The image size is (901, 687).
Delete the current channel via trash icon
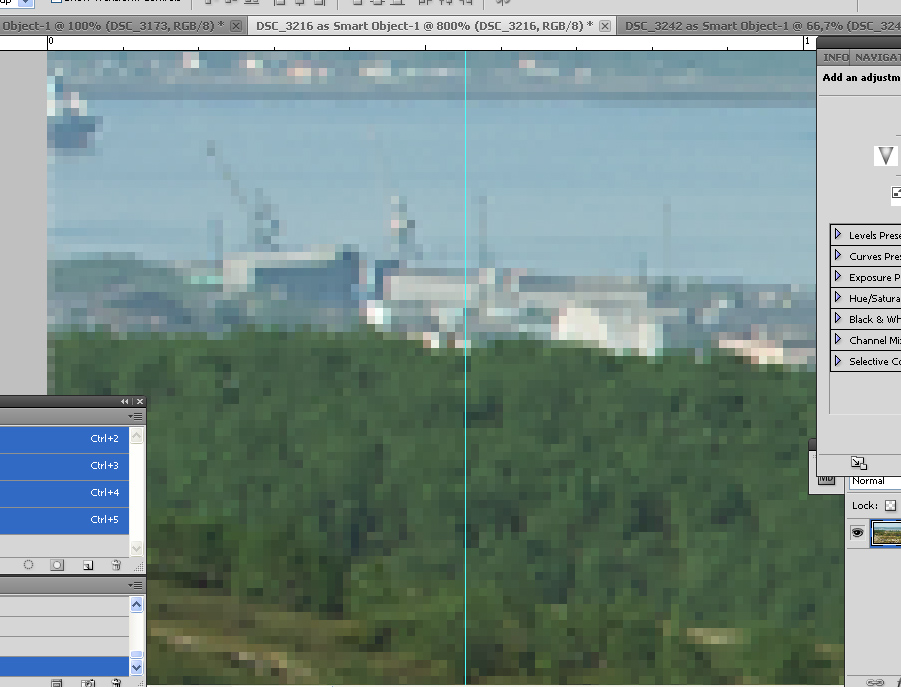(116, 565)
